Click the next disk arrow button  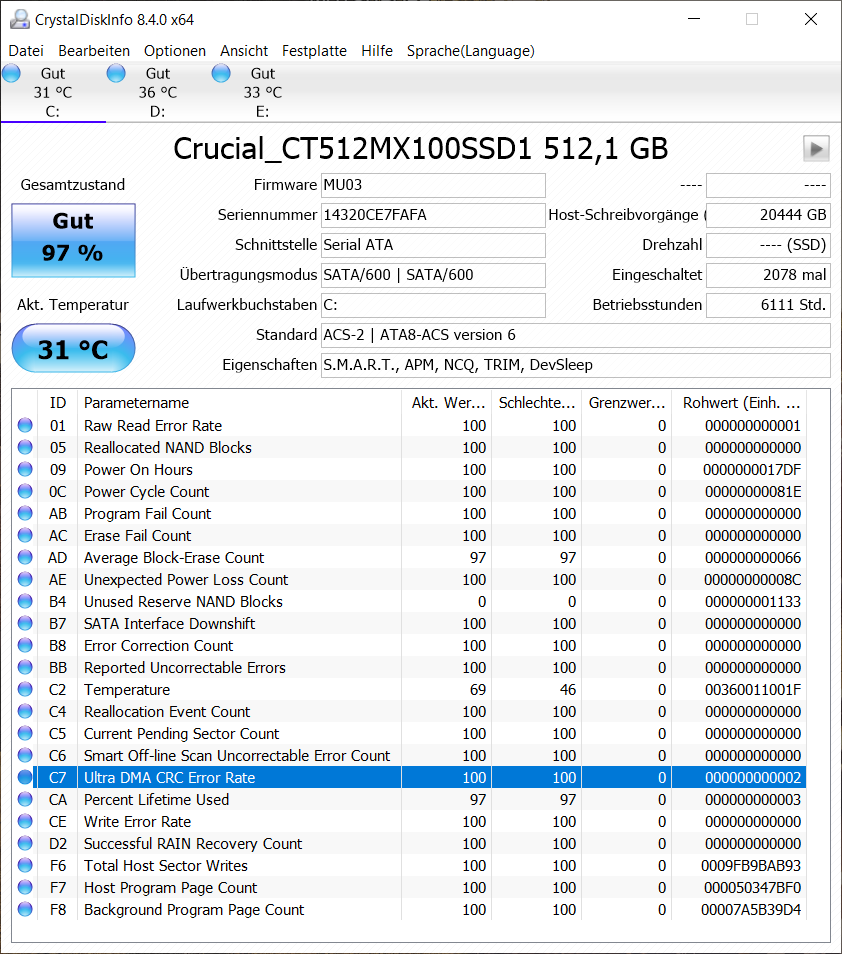(816, 148)
